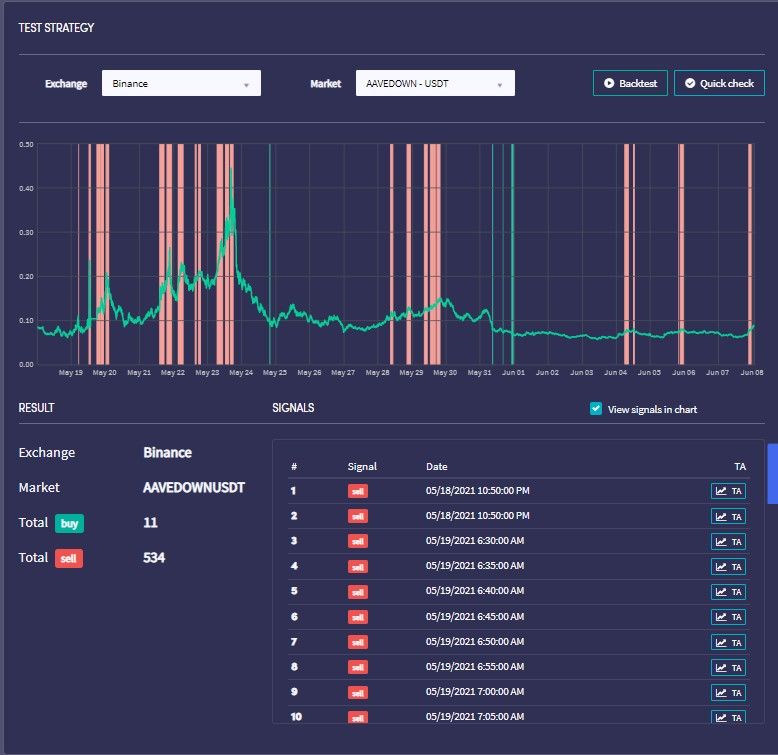The image size is (778, 755).
Task: Click the total buy count 11
Action: pyautogui.click(x=150, y=522)
